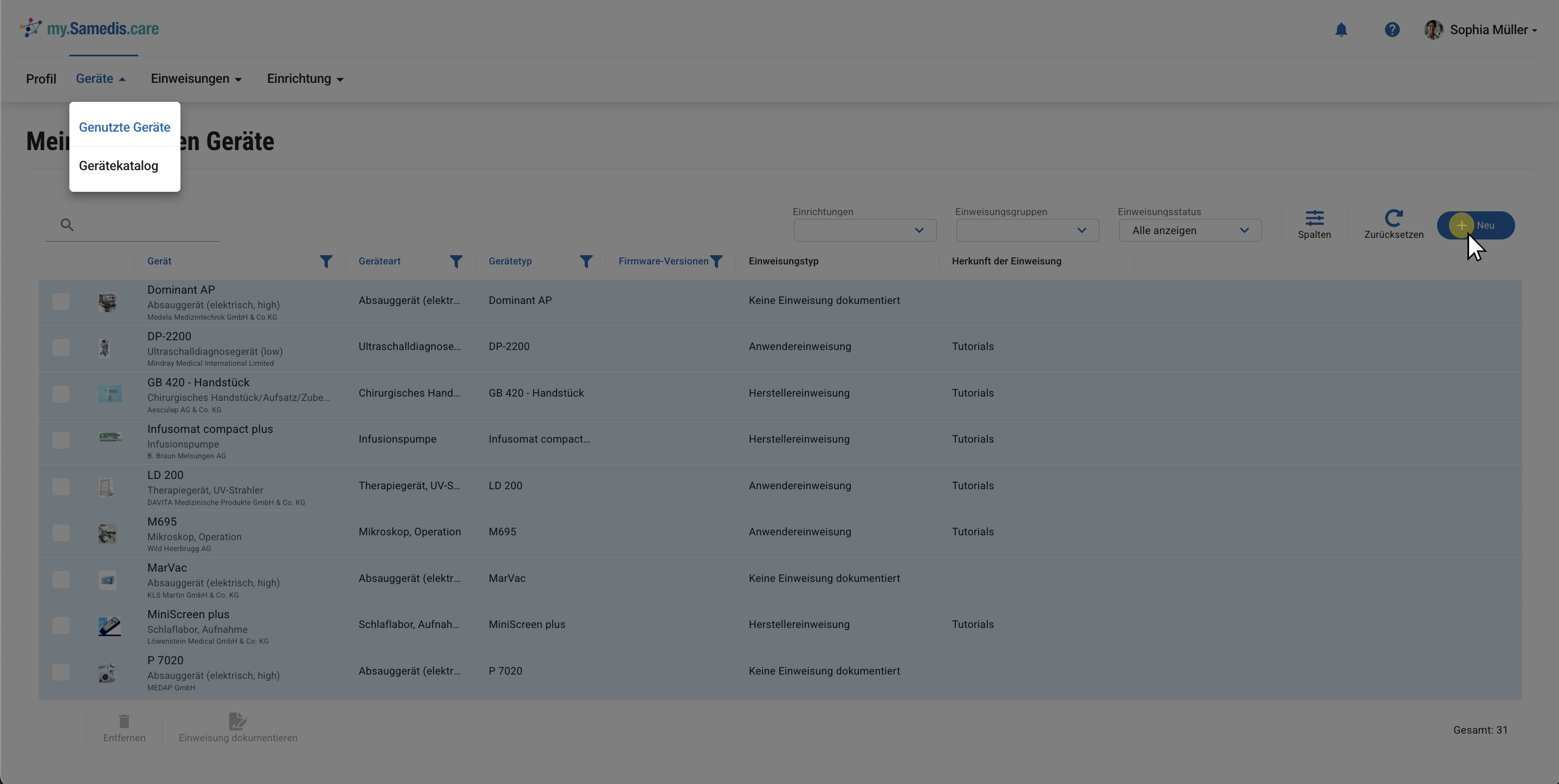Click the search magnifier icon

(x=67, y=225)
